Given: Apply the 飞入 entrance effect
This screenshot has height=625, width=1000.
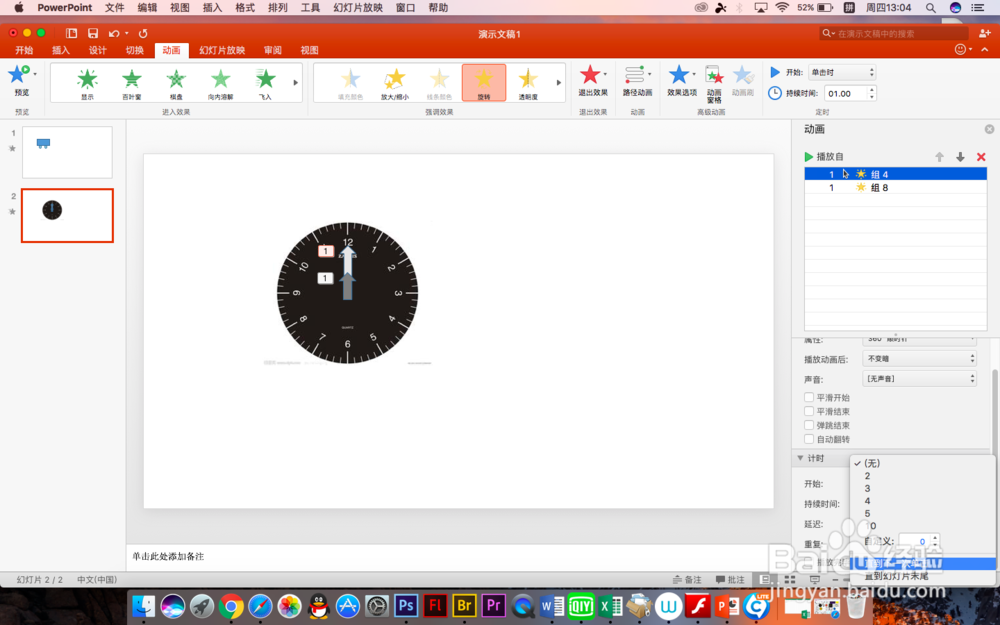Looking at the screenshot, I should (265, 83).
